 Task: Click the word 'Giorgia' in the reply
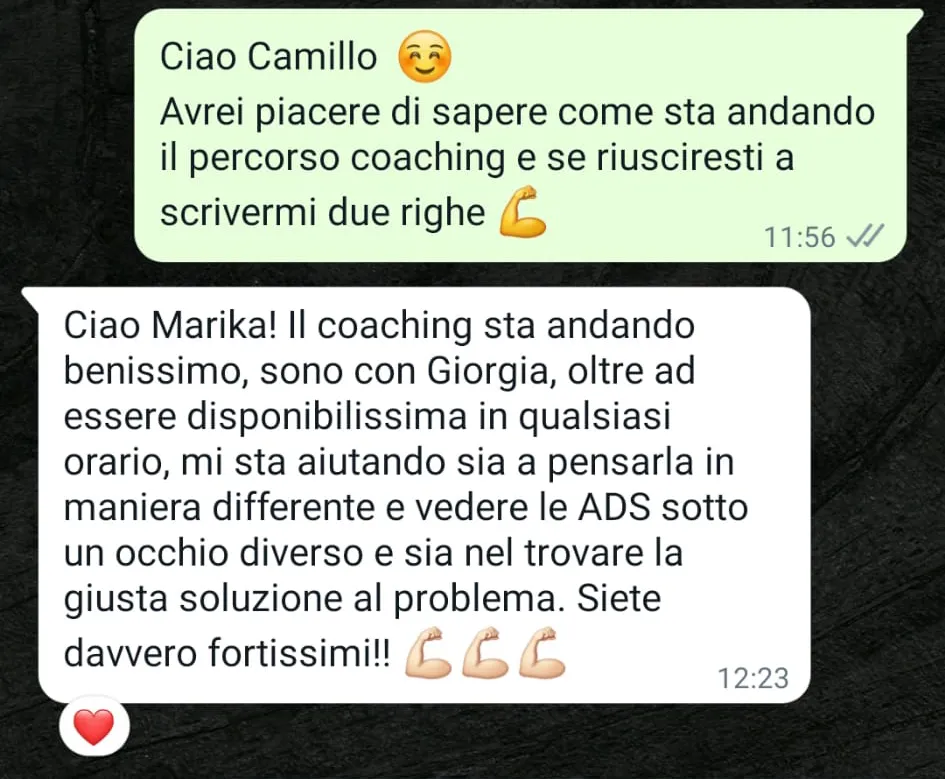point(487,372)
